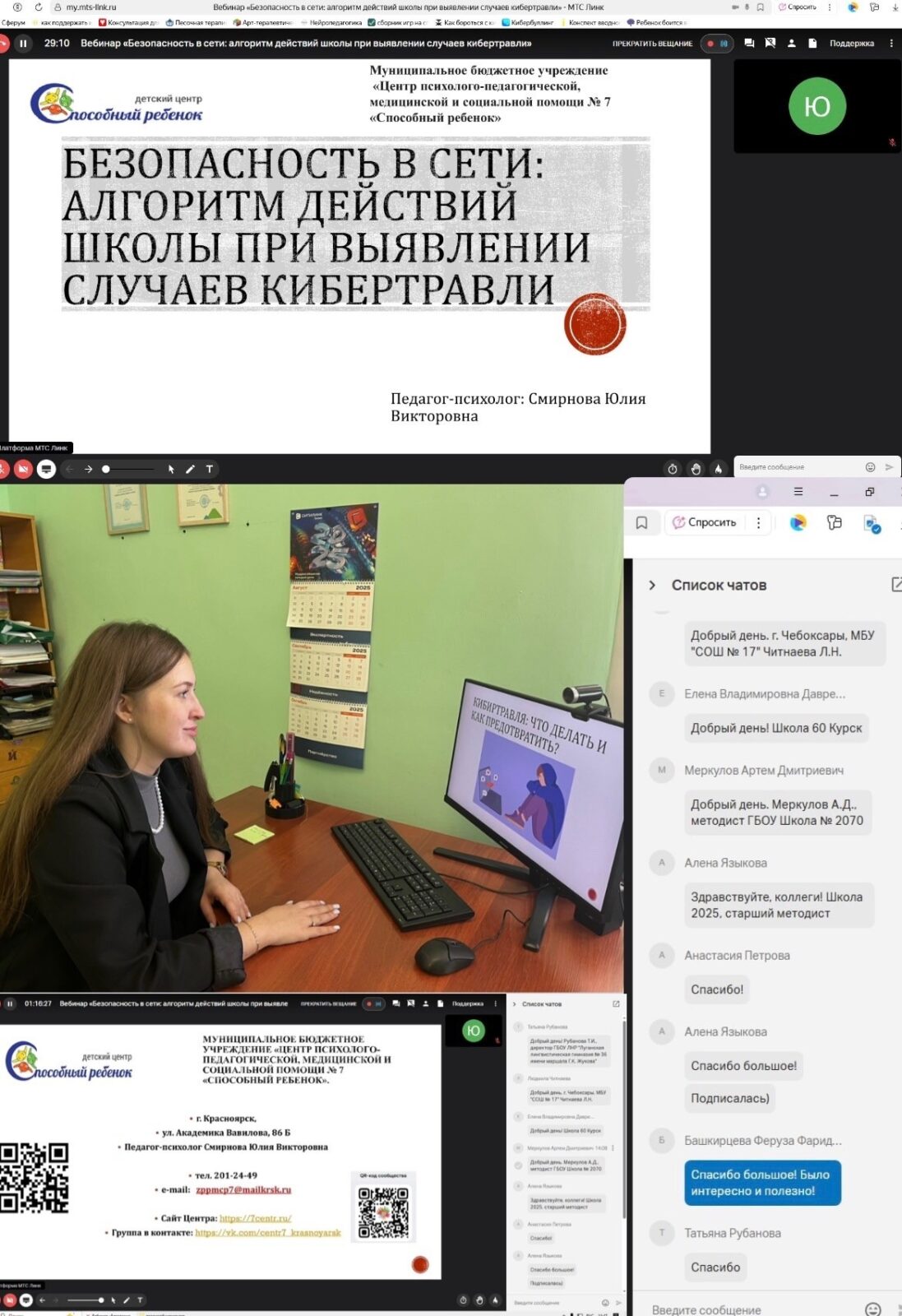Choose the pointer cursor tool under the slide
This screenshot has height=1316, width=902.
coord(171,469)
